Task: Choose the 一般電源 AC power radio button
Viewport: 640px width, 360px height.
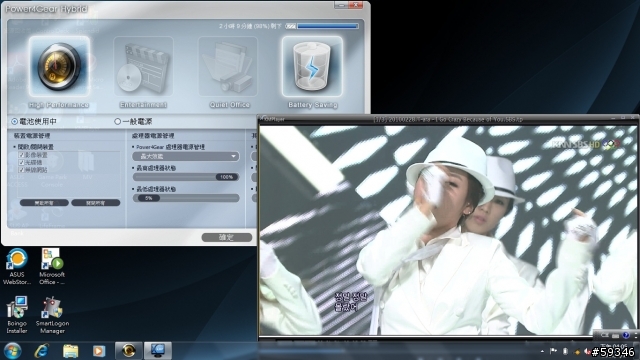Action: click(x=118, y=122)
